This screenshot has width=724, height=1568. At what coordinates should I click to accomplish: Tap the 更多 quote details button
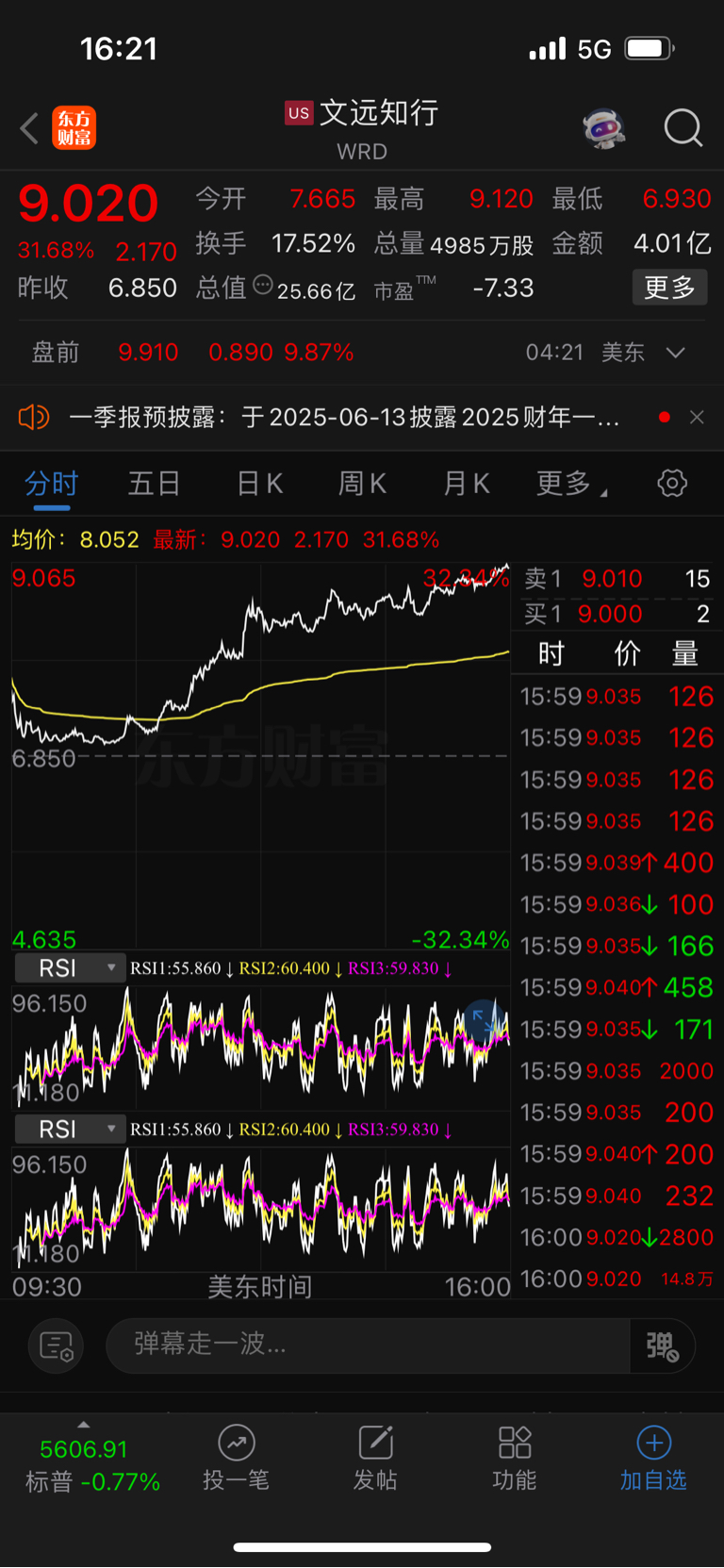click(x=669, y=288)
